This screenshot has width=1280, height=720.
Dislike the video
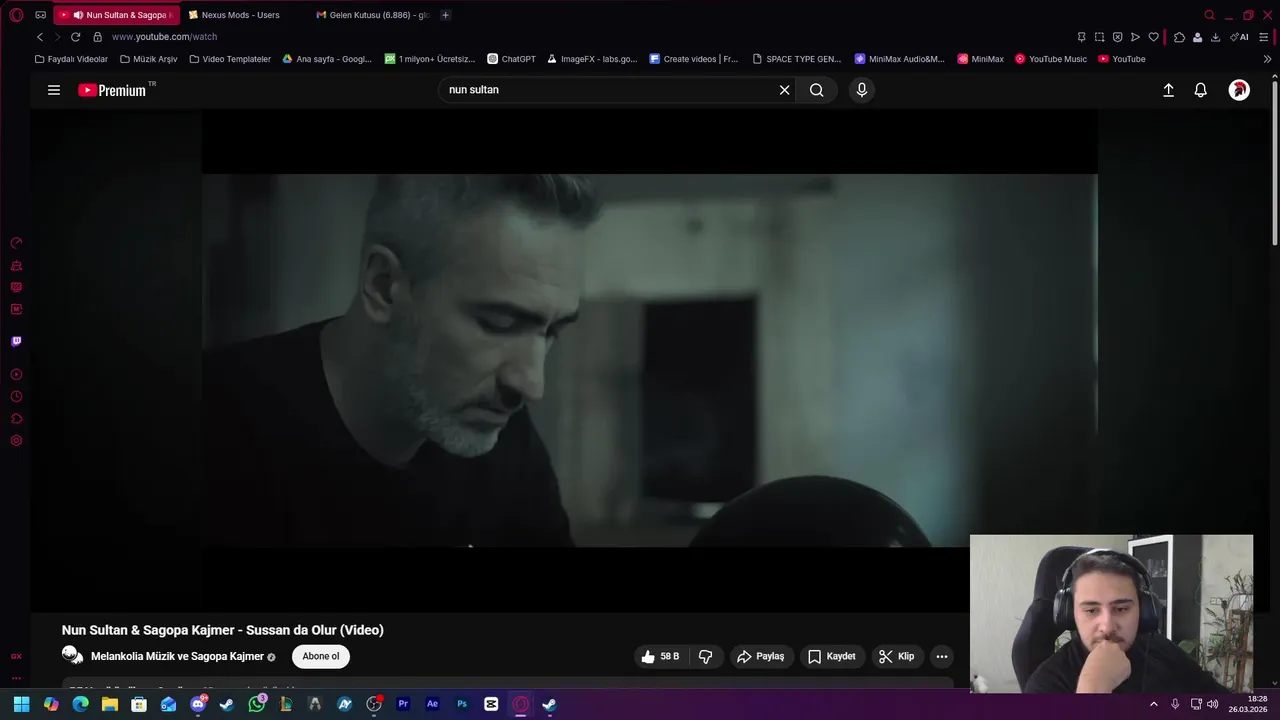click(705, 657)
